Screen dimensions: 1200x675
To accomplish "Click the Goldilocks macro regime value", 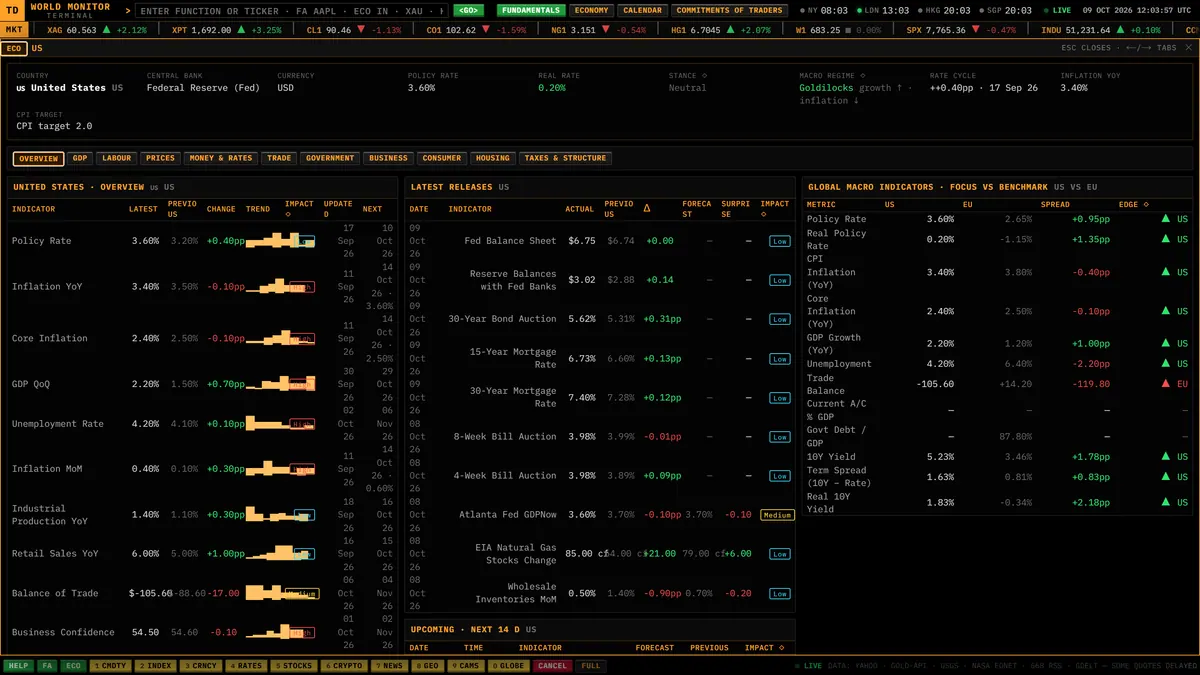I will point(828,88).
